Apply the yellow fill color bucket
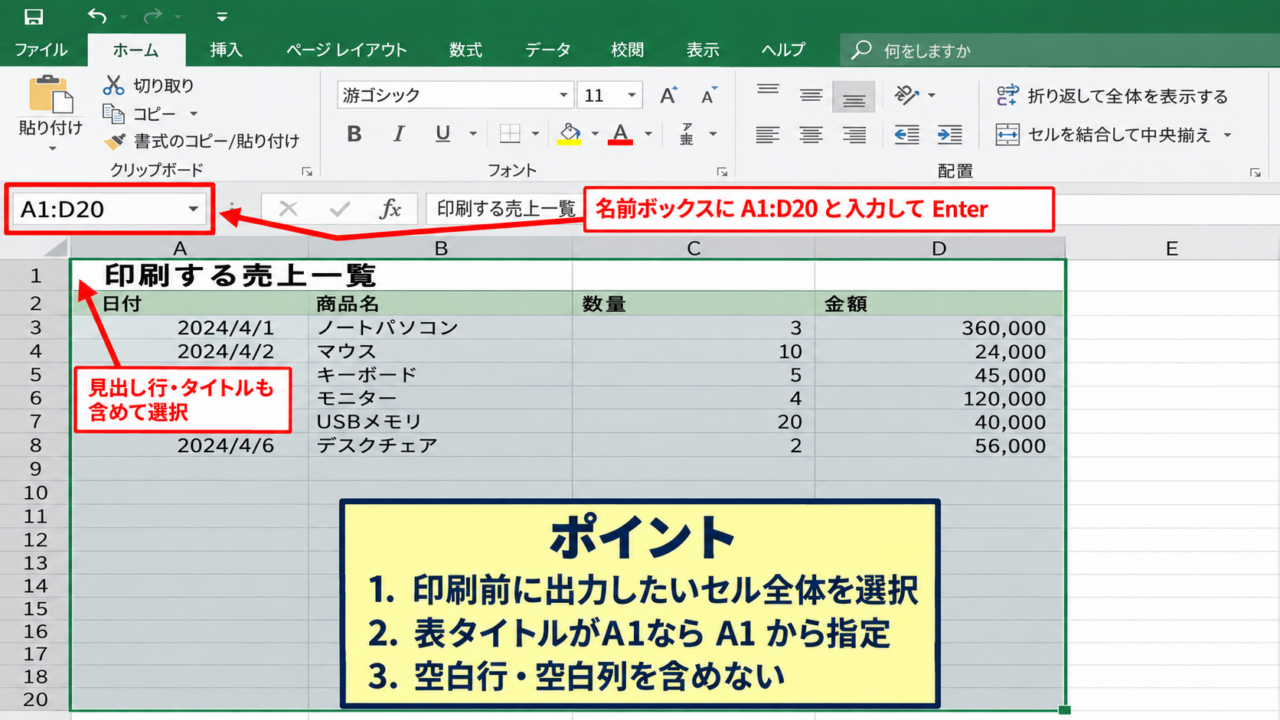The image size is (1280, 720). [x=570, y=134]
